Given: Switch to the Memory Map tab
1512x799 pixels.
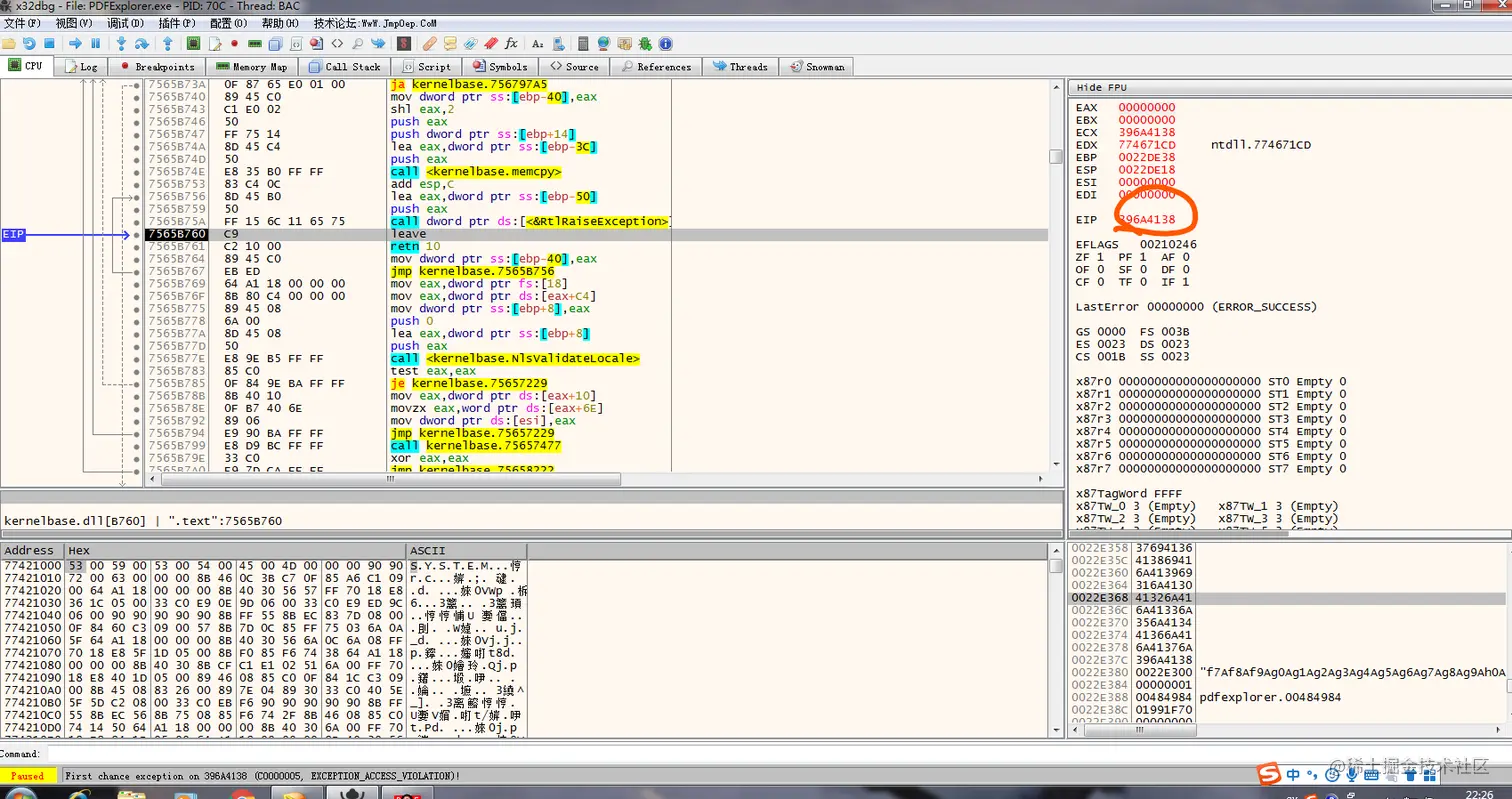Looking at the screenshot, I should 251,66.
